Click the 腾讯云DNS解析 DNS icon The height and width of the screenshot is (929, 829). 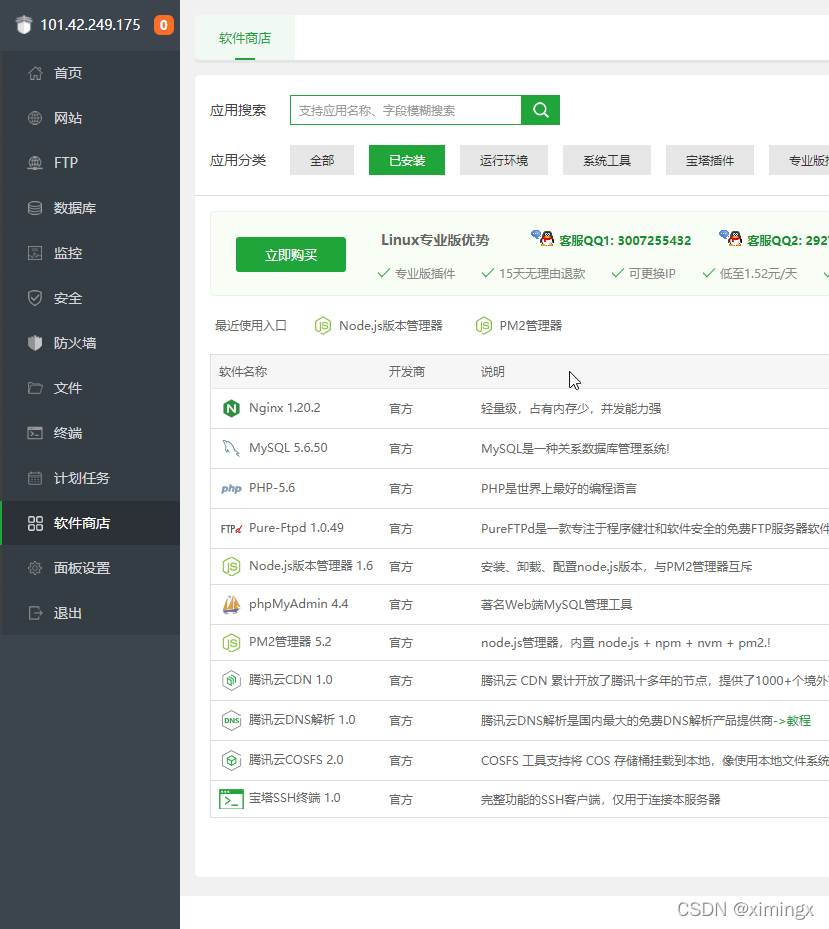[231, 720]
